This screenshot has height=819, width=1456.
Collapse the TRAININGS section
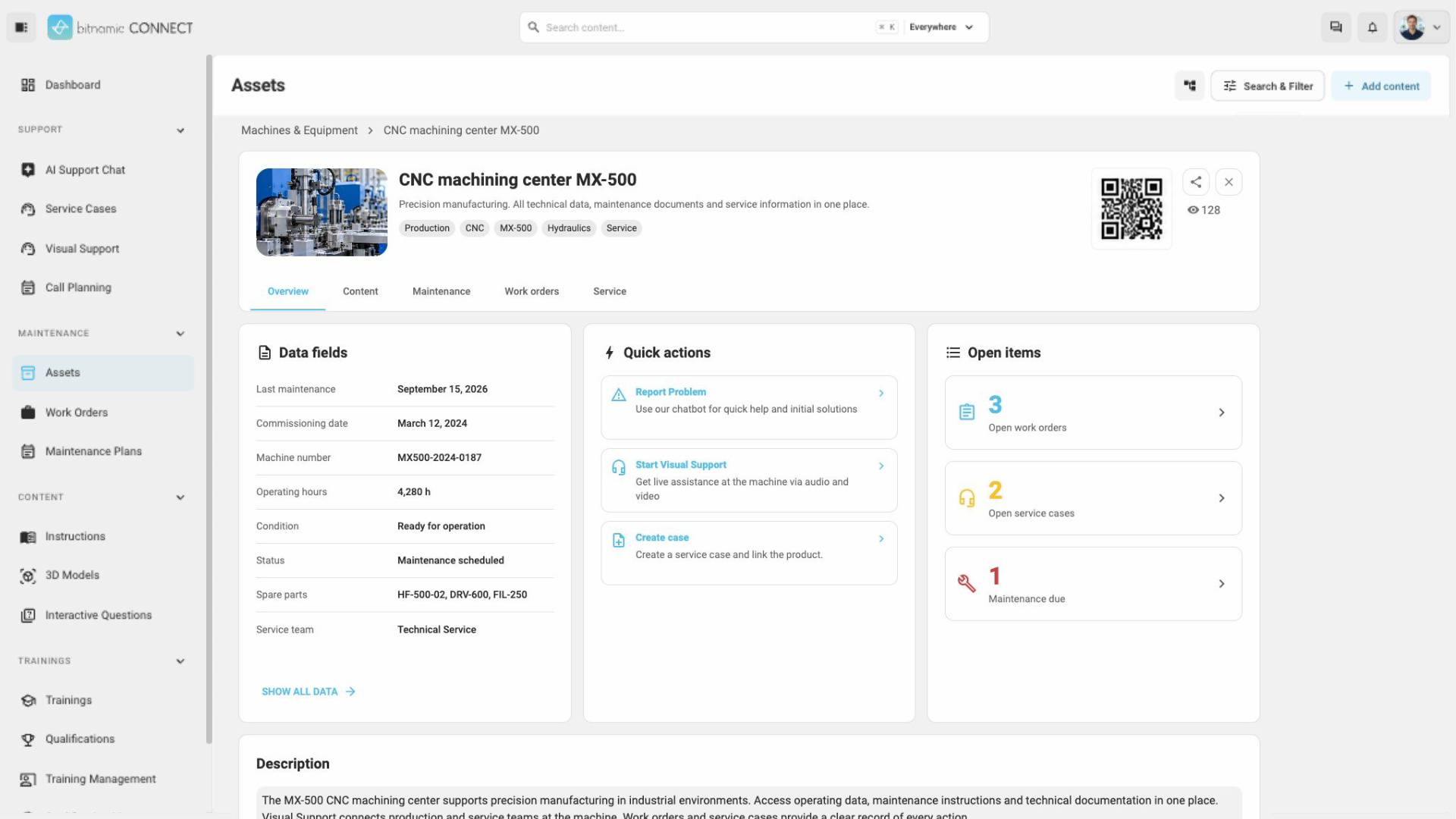[180, 661]
